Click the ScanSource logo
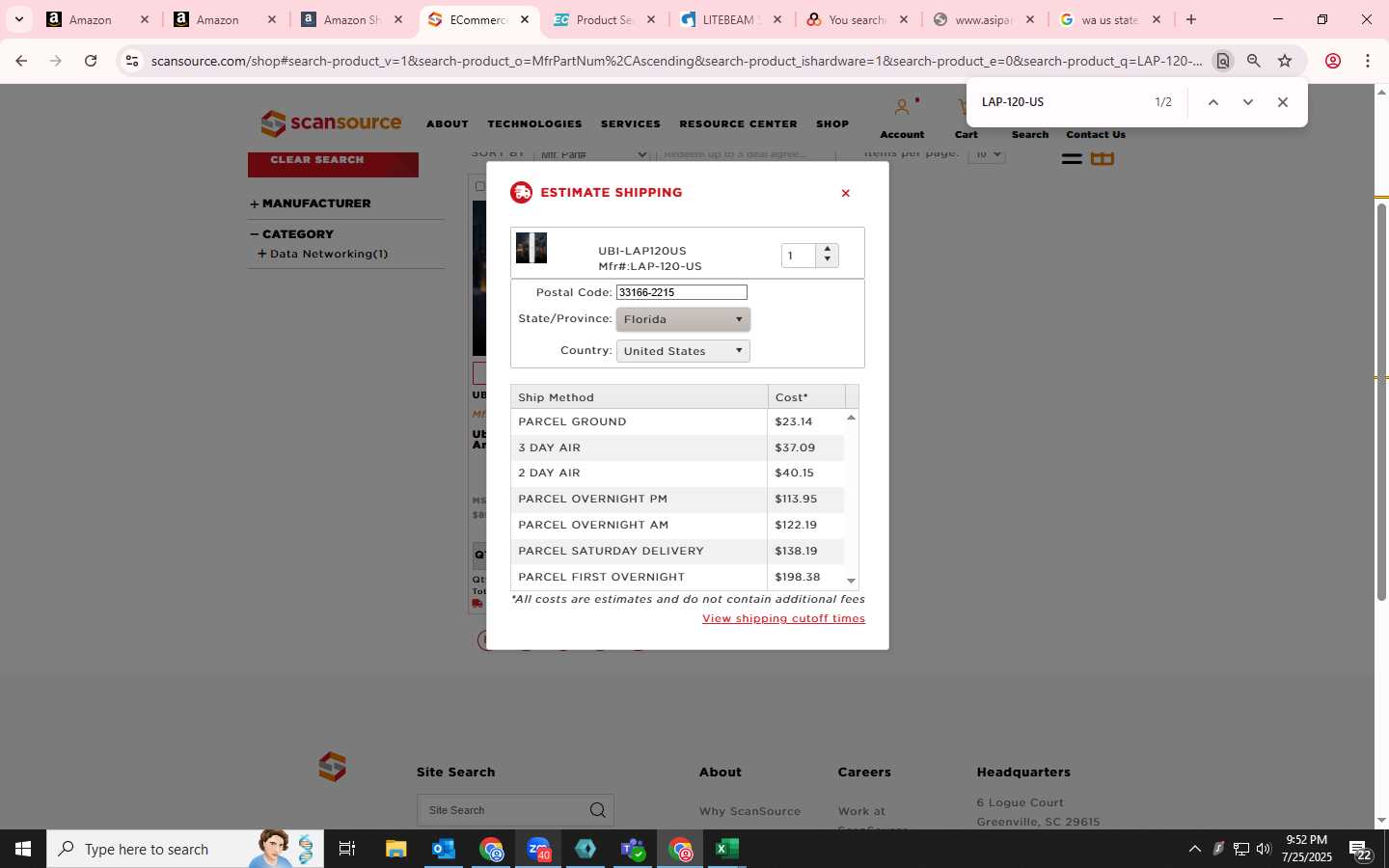Image resolution: width=1389 pixels, height=868 pixels. pyautogui.click(x=331, y=123)
